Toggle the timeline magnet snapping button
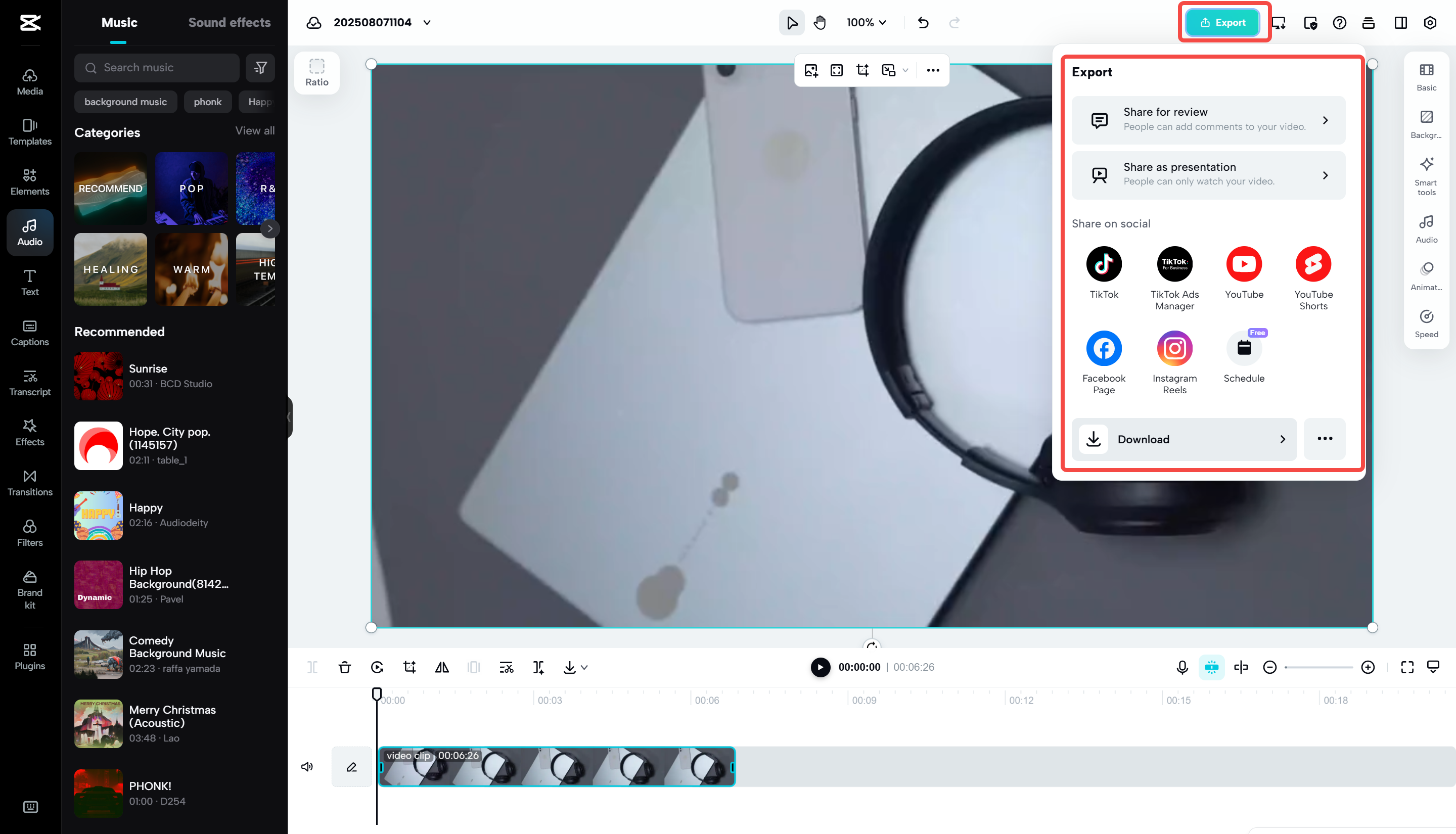This screenshot has height=834, width=1456. [x=1211, y=667]
